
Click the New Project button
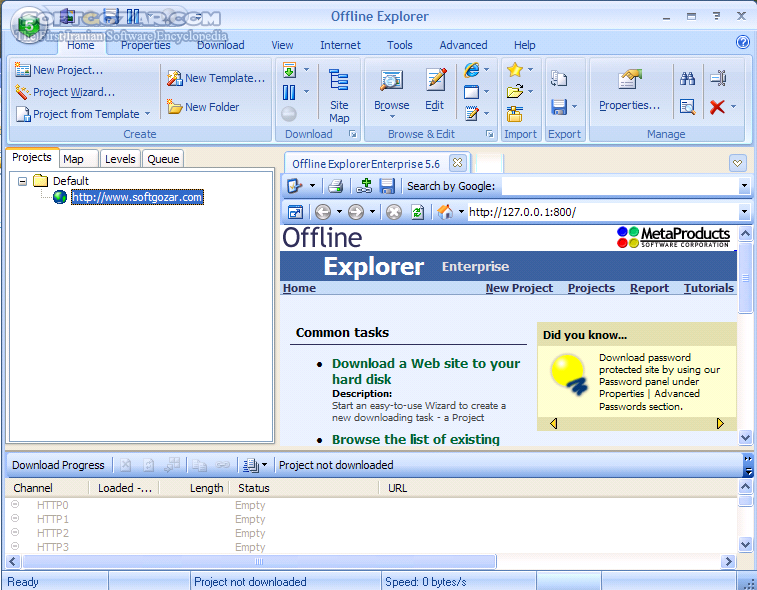(x=59, y=70)
